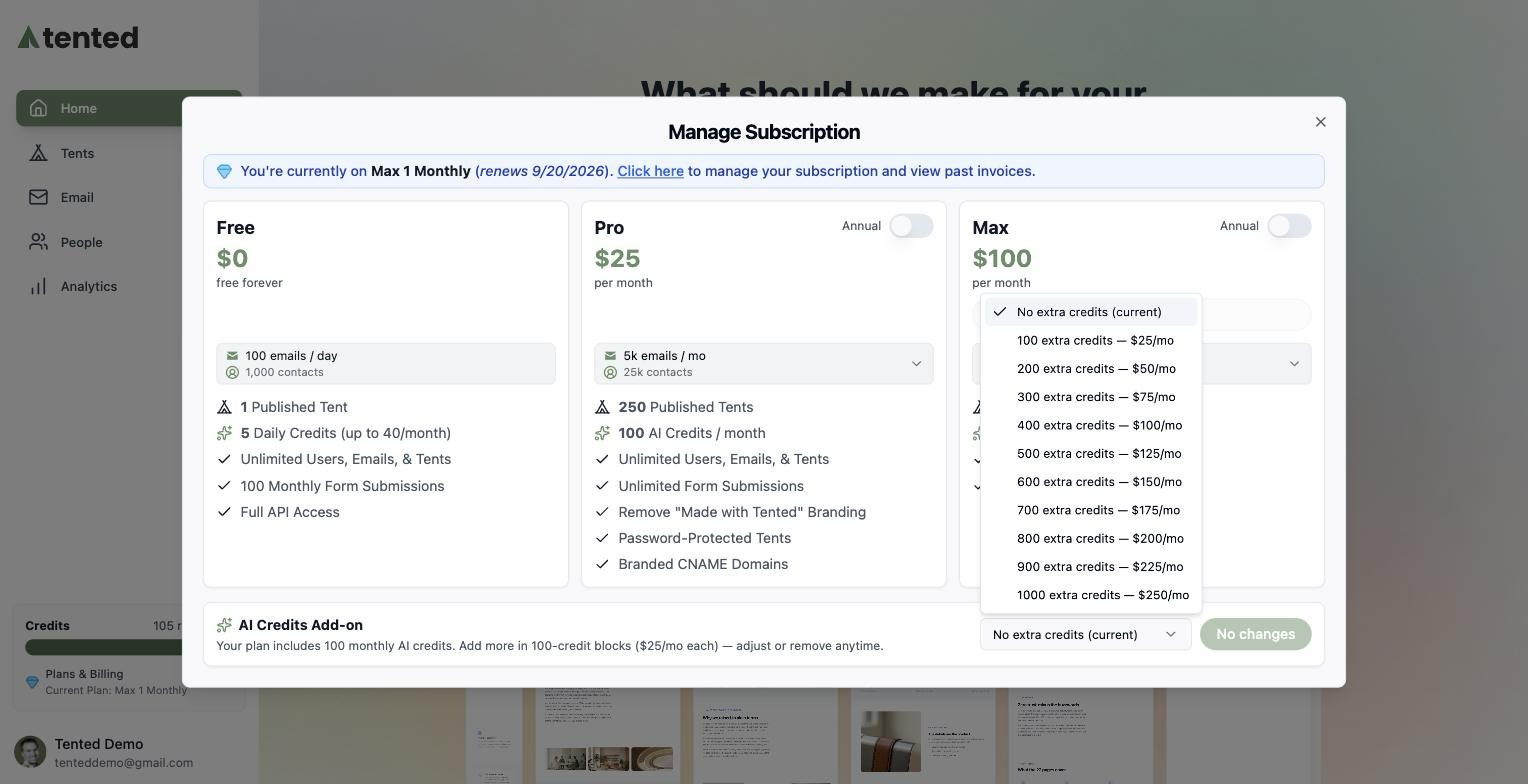Click the Credits progress bar in sidebar
Viewport: 1528px width, 784px height.
[103, 647]
